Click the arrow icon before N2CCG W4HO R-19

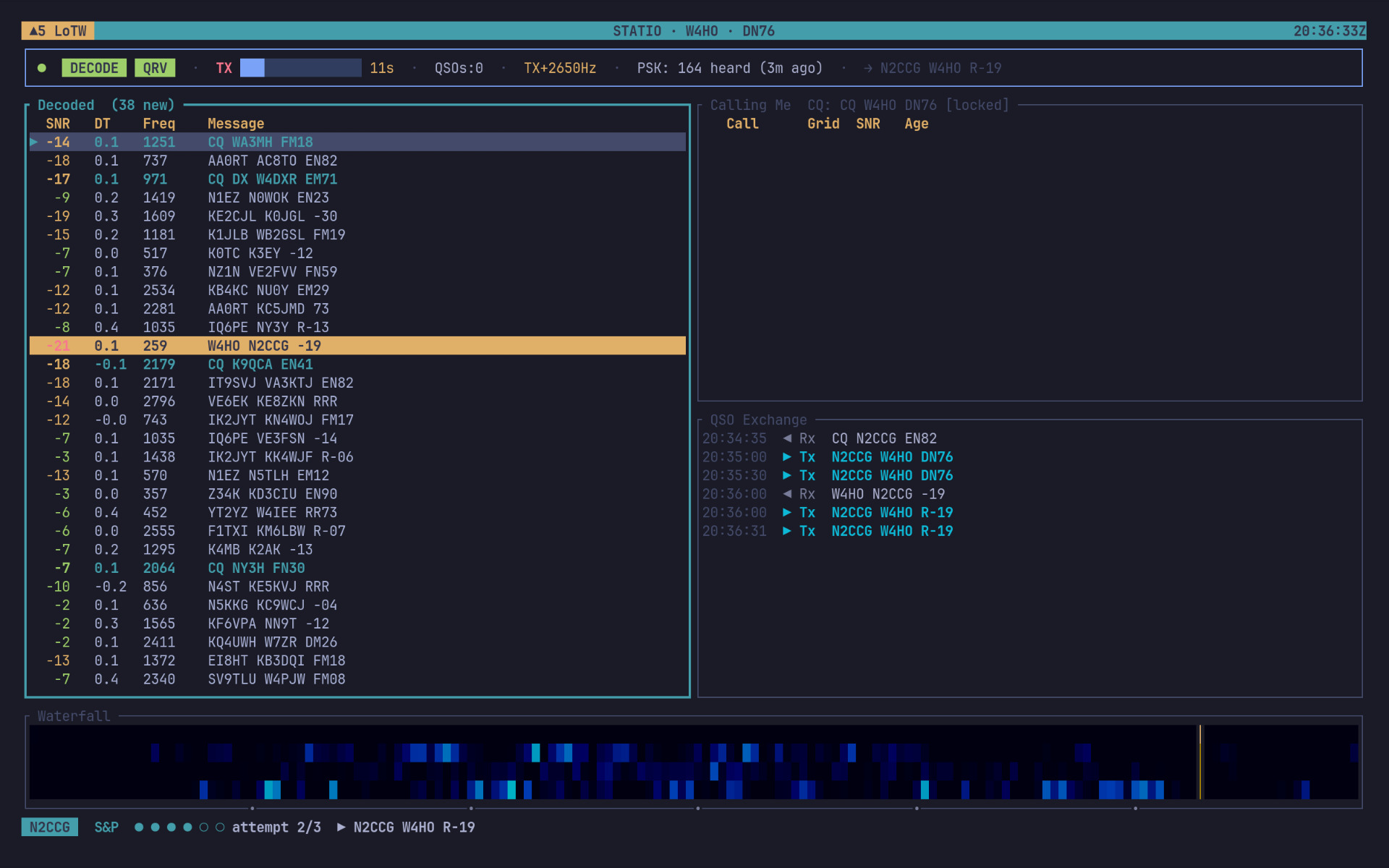pyautogui.click(x=867, y=68)
